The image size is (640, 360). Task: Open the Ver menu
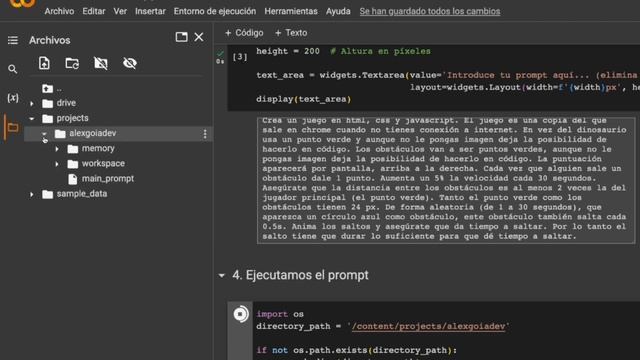[x=120, y=11]
